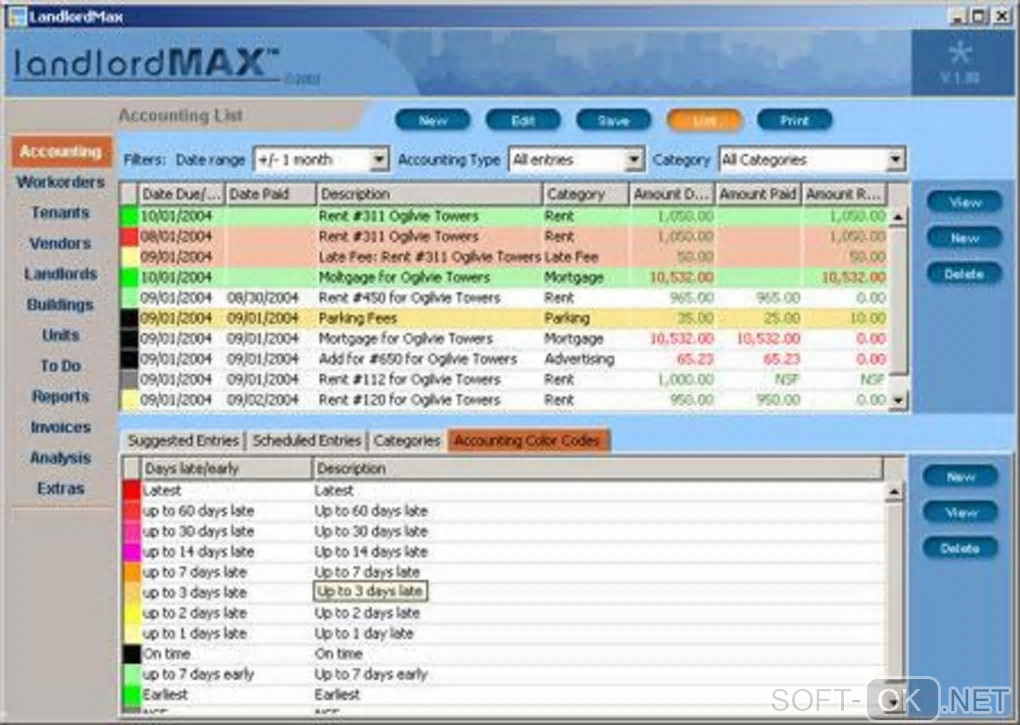Open the Accounting section in sidebar

(61, 152)
